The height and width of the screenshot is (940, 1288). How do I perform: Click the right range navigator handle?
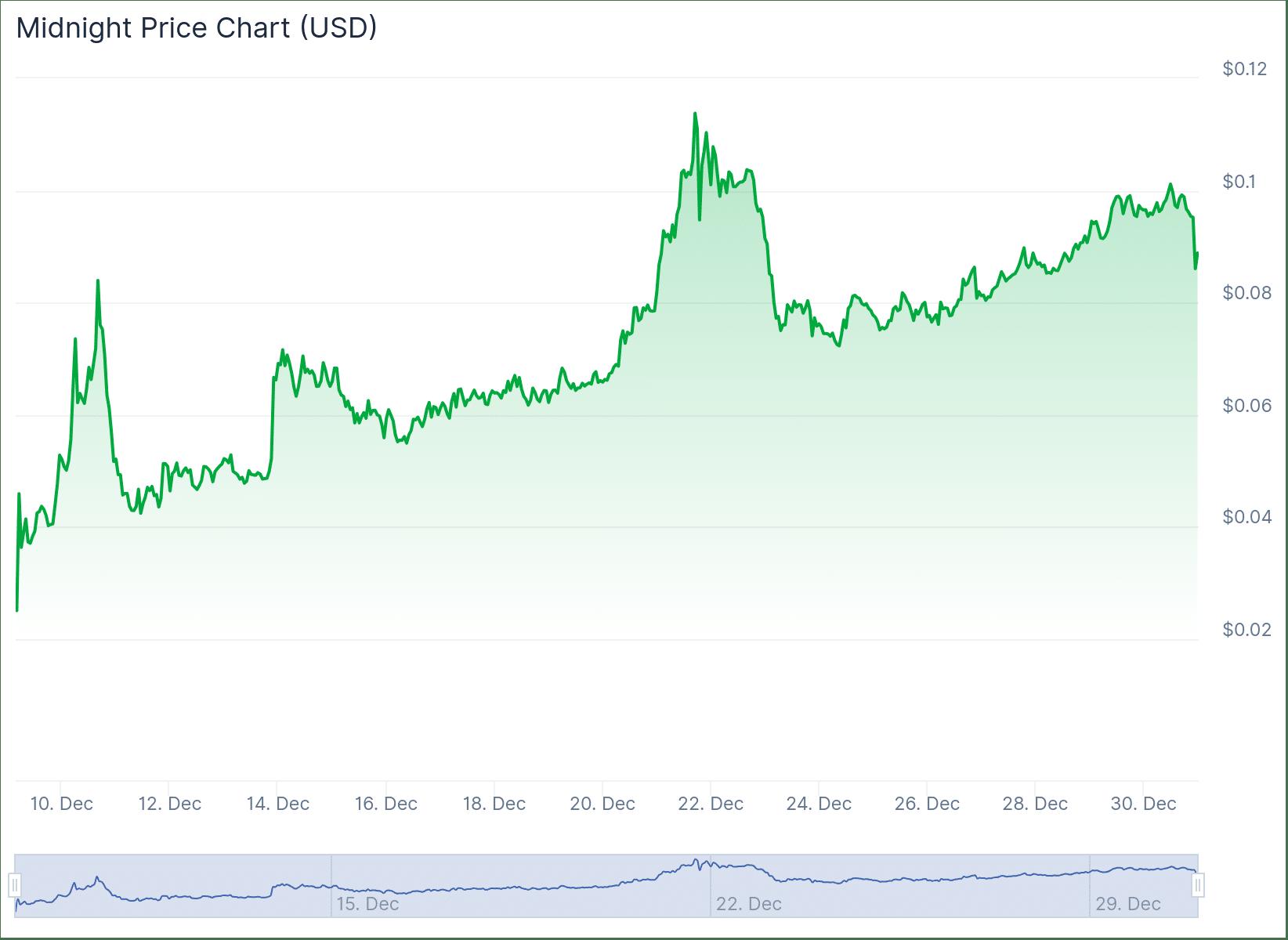pos(1198,886)
